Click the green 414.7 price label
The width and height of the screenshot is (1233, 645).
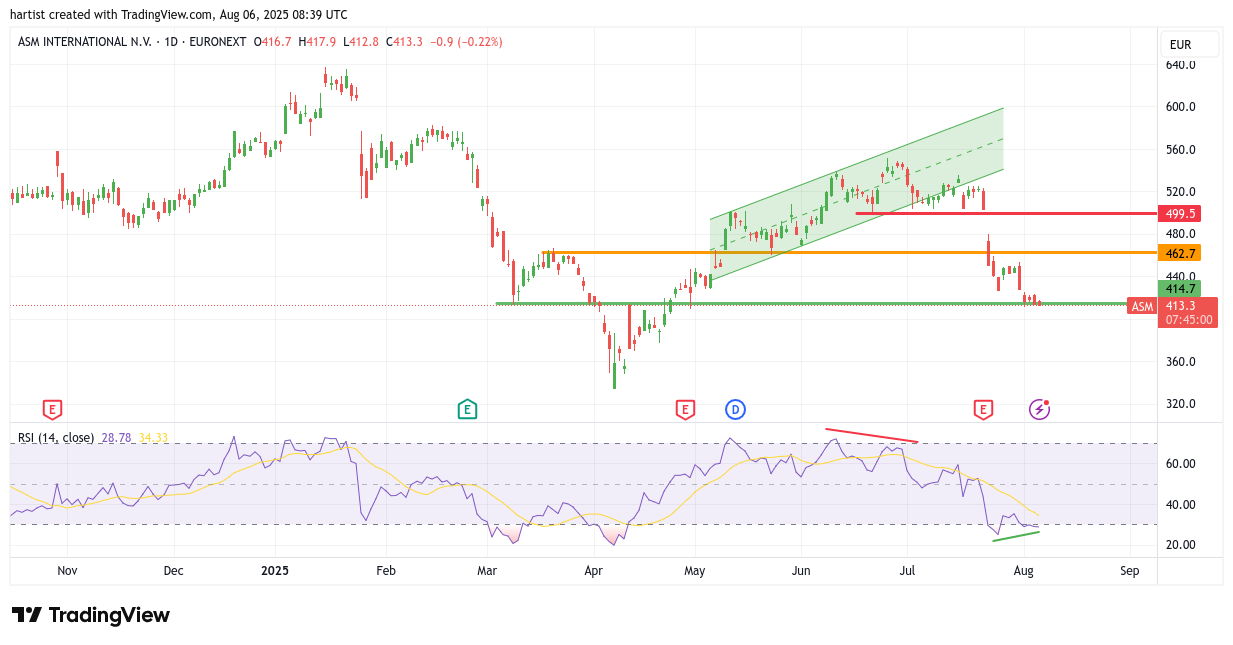(1178, 289)
